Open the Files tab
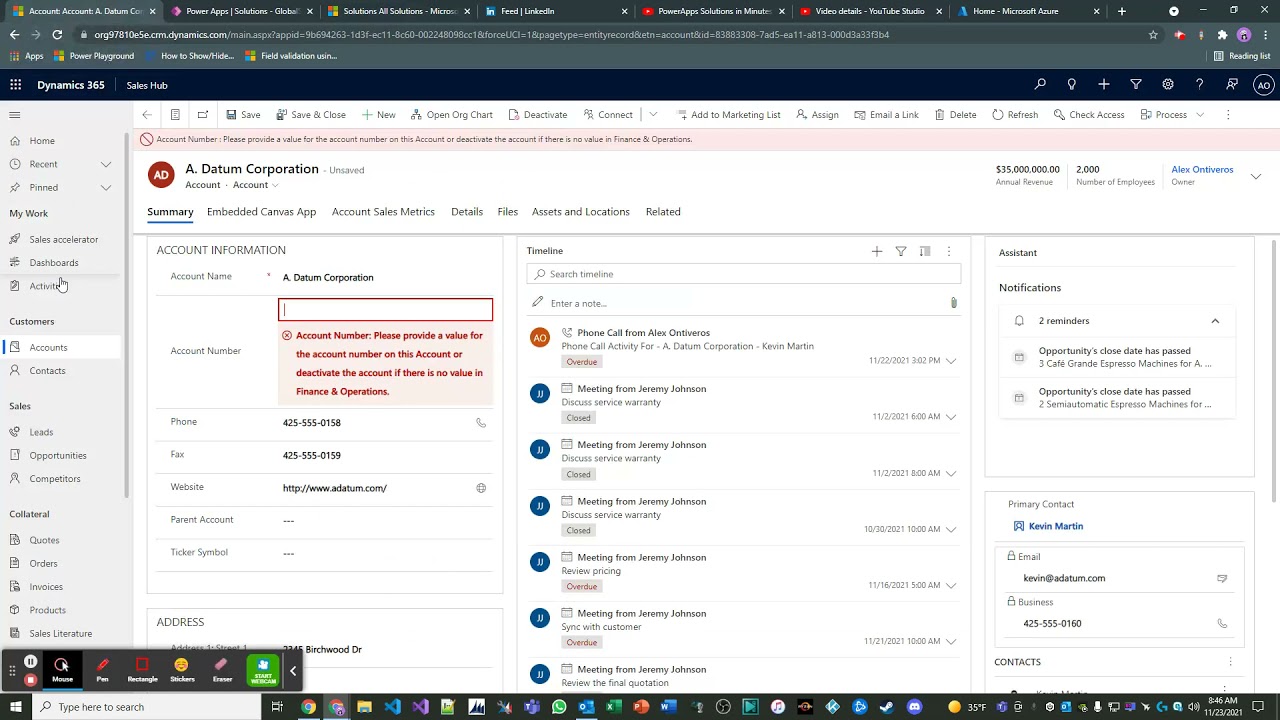This screenshot has height=720, width=1280. point(508,212)
